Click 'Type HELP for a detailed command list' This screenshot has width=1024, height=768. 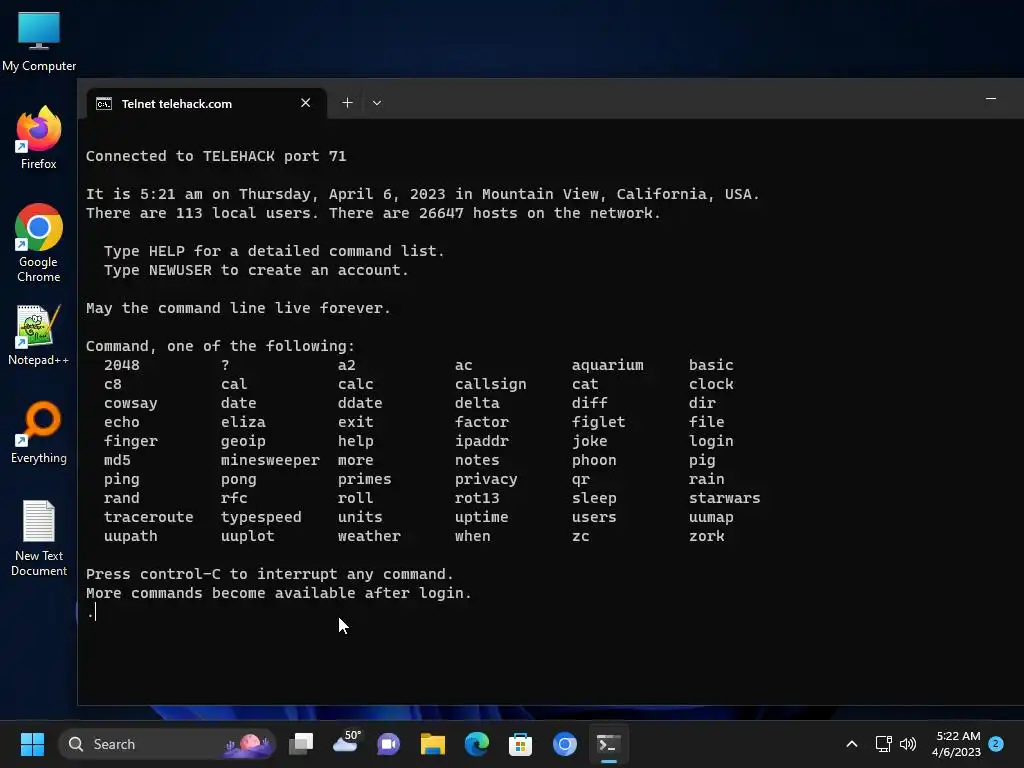(274, 251)
